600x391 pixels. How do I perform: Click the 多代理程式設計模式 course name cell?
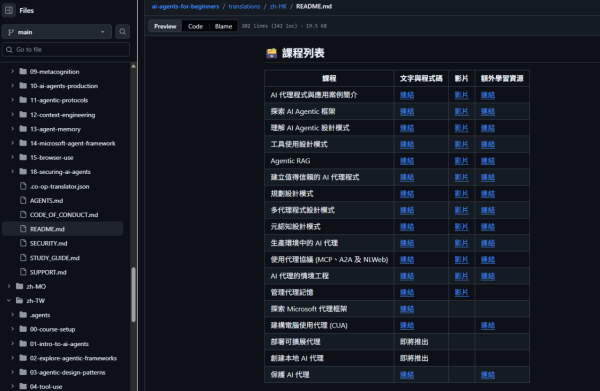(x=329, y=210)
